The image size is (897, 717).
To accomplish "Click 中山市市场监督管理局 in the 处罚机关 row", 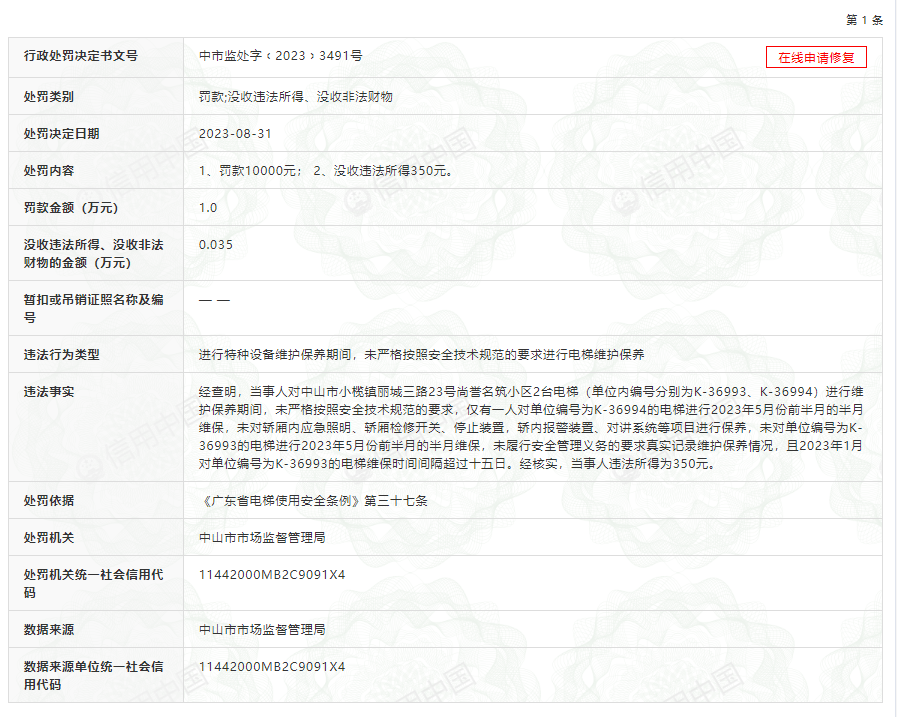I will [x=262, y=537].
